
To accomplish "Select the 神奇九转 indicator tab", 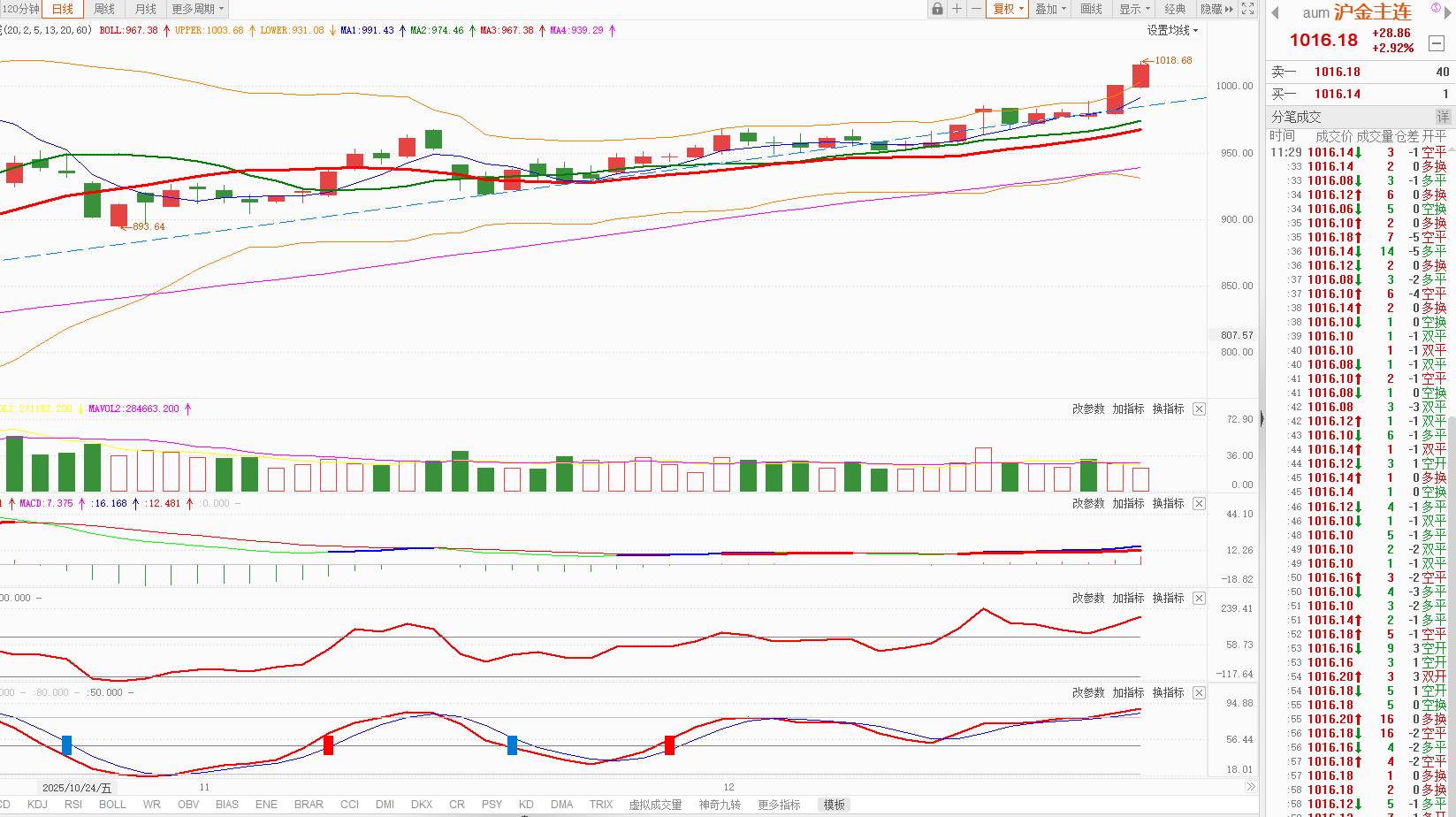I will coord(720,805).
